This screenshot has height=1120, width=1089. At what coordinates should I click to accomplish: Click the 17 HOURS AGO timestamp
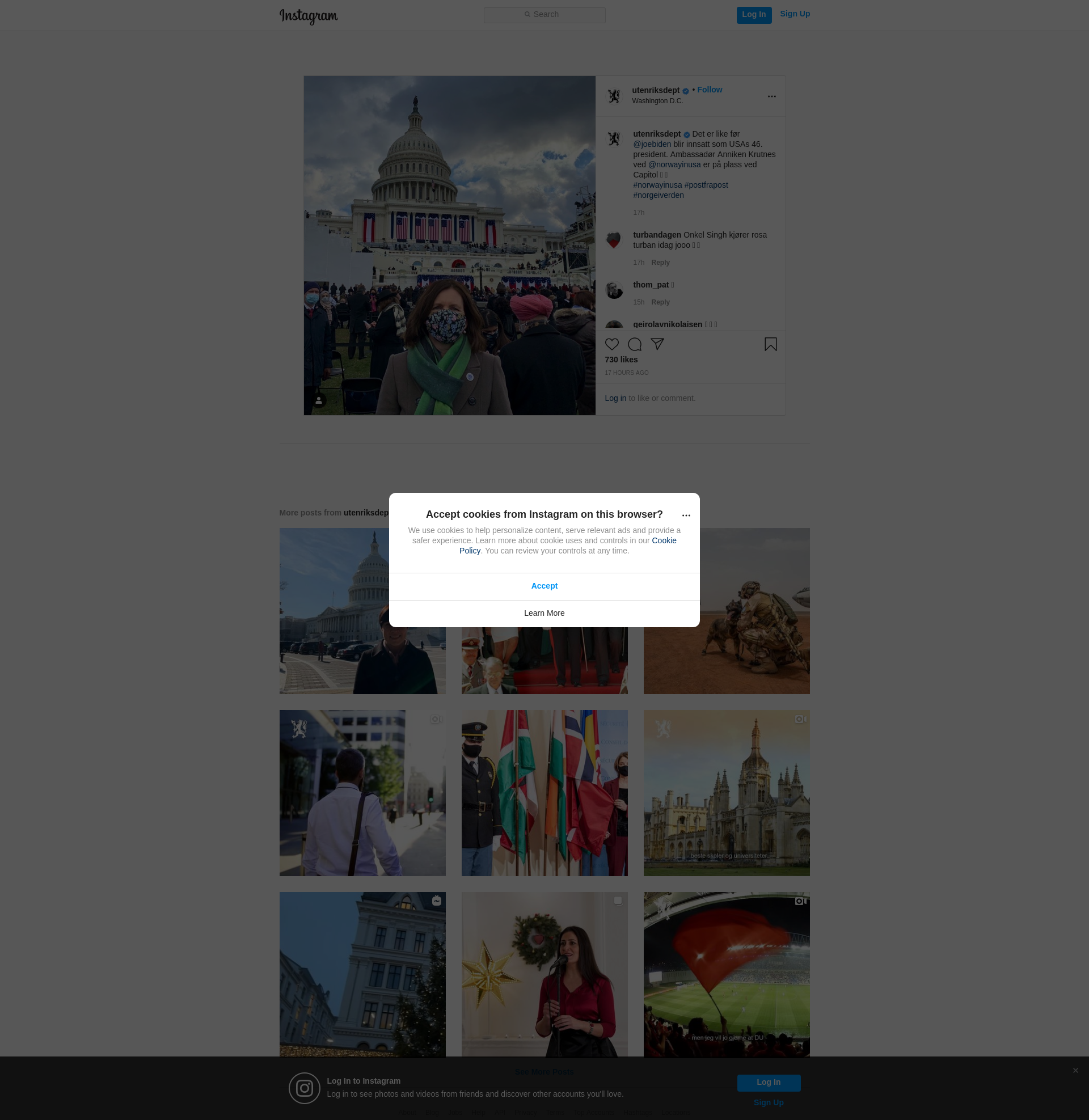(626, 373)
